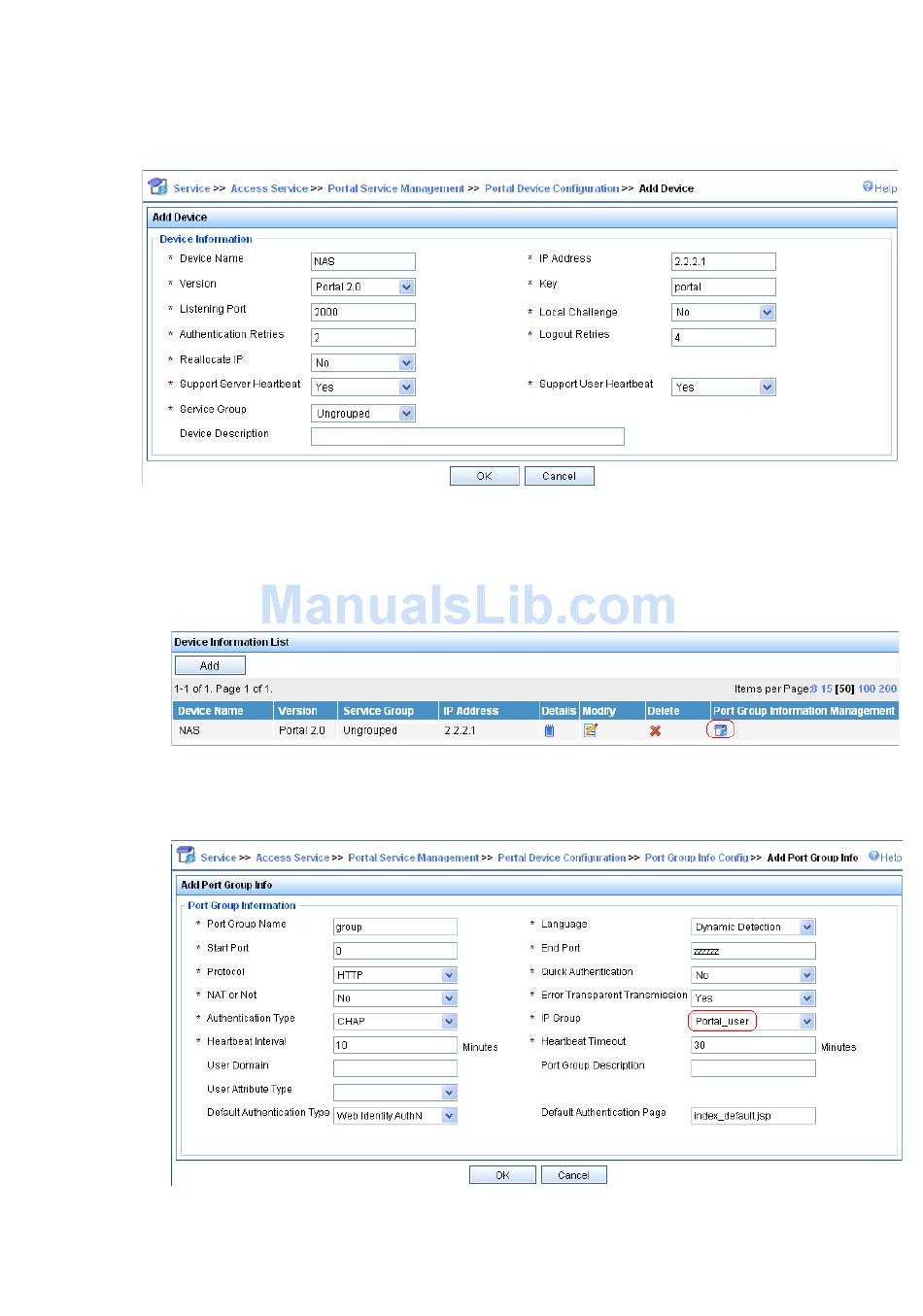Click the Heartbeat Timeout field
The height and width of the screenshot is (1316, 923).
753,1045
